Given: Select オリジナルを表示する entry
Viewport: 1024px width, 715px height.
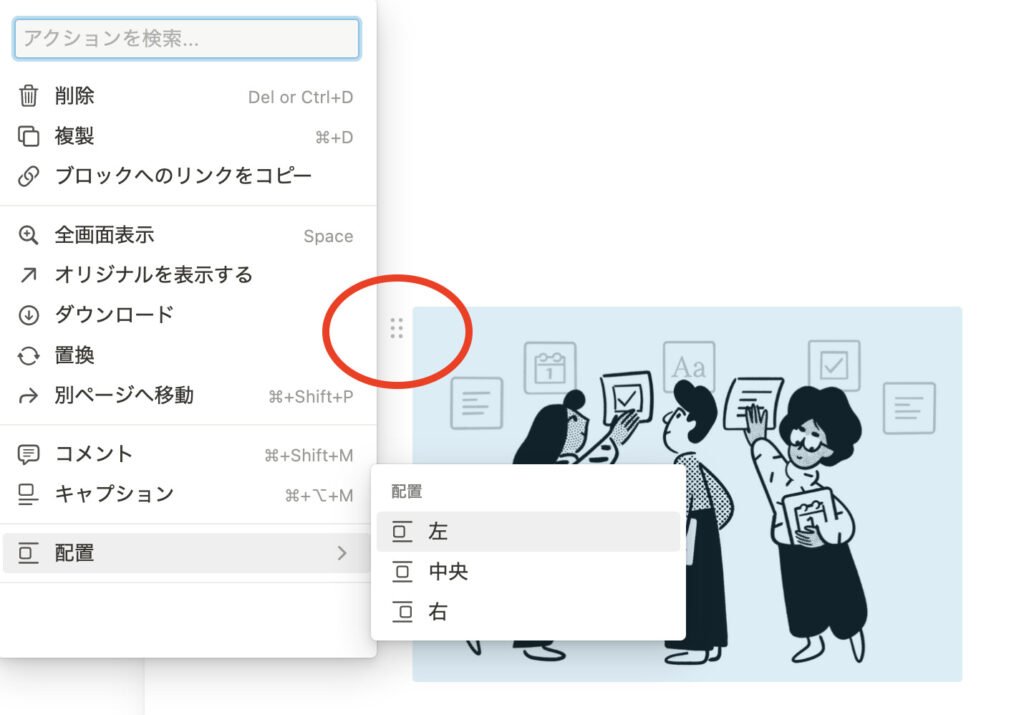Looking at the screenshot, I should [x=187, y=275].
